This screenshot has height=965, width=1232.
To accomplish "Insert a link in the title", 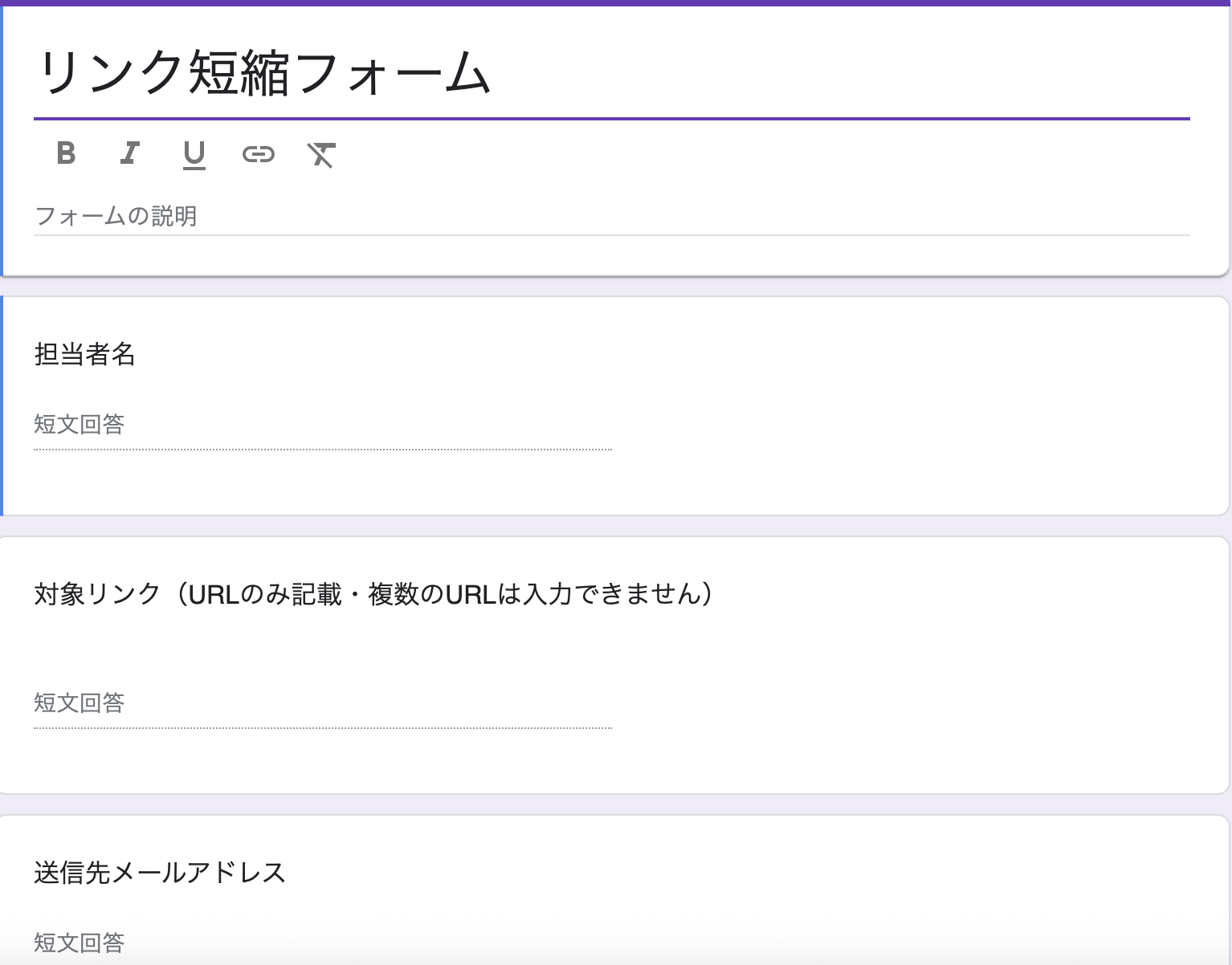I will (258, 153).
